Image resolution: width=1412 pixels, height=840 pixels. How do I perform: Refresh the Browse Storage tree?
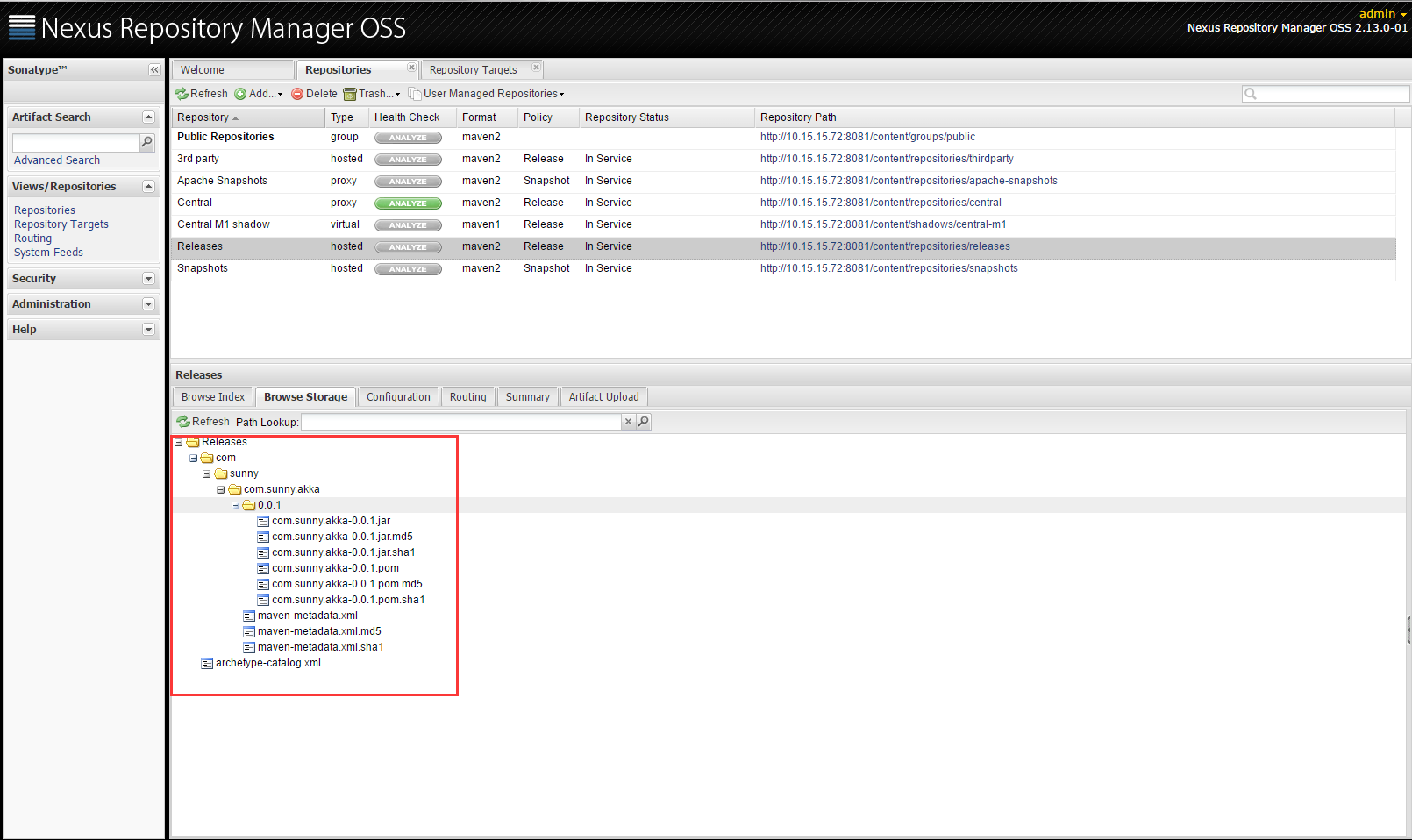click(203, 422)
